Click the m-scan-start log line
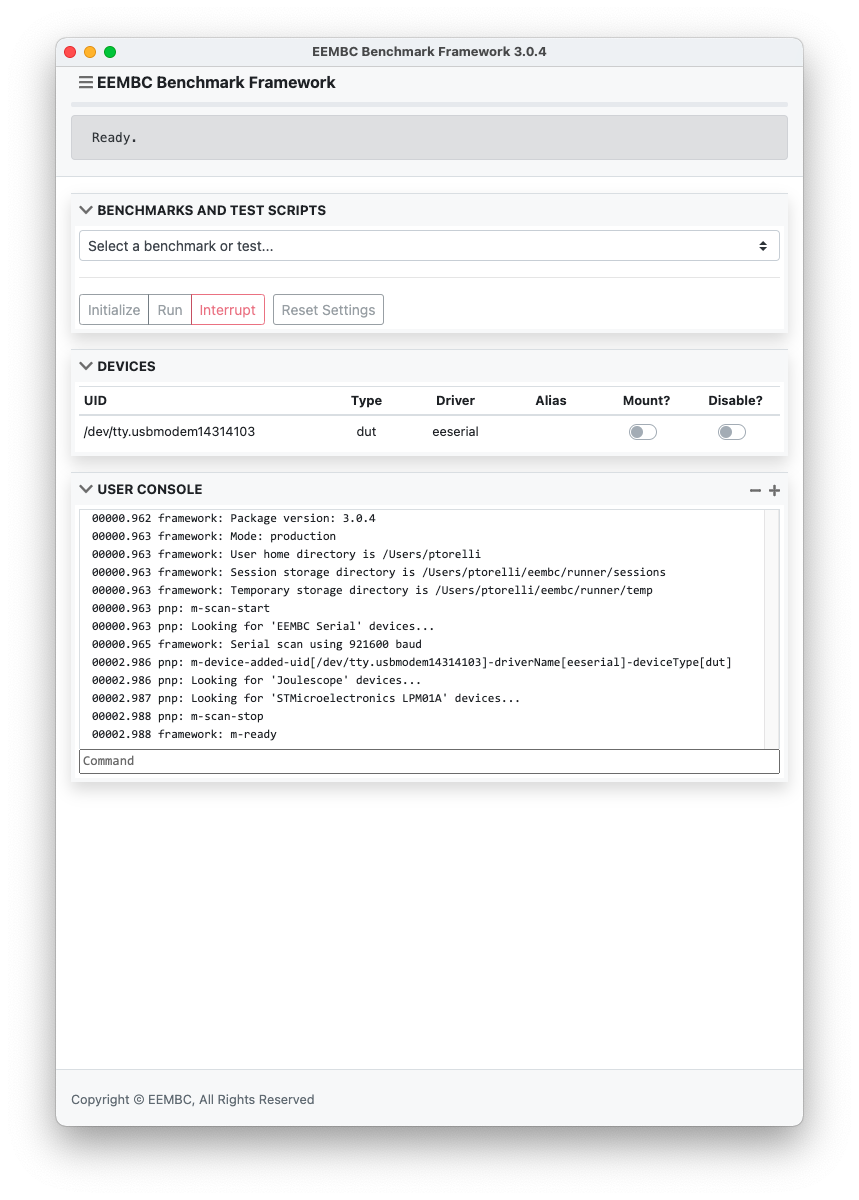The width and height of the screenshot is (859, 1200). click(x=180, y=608)
